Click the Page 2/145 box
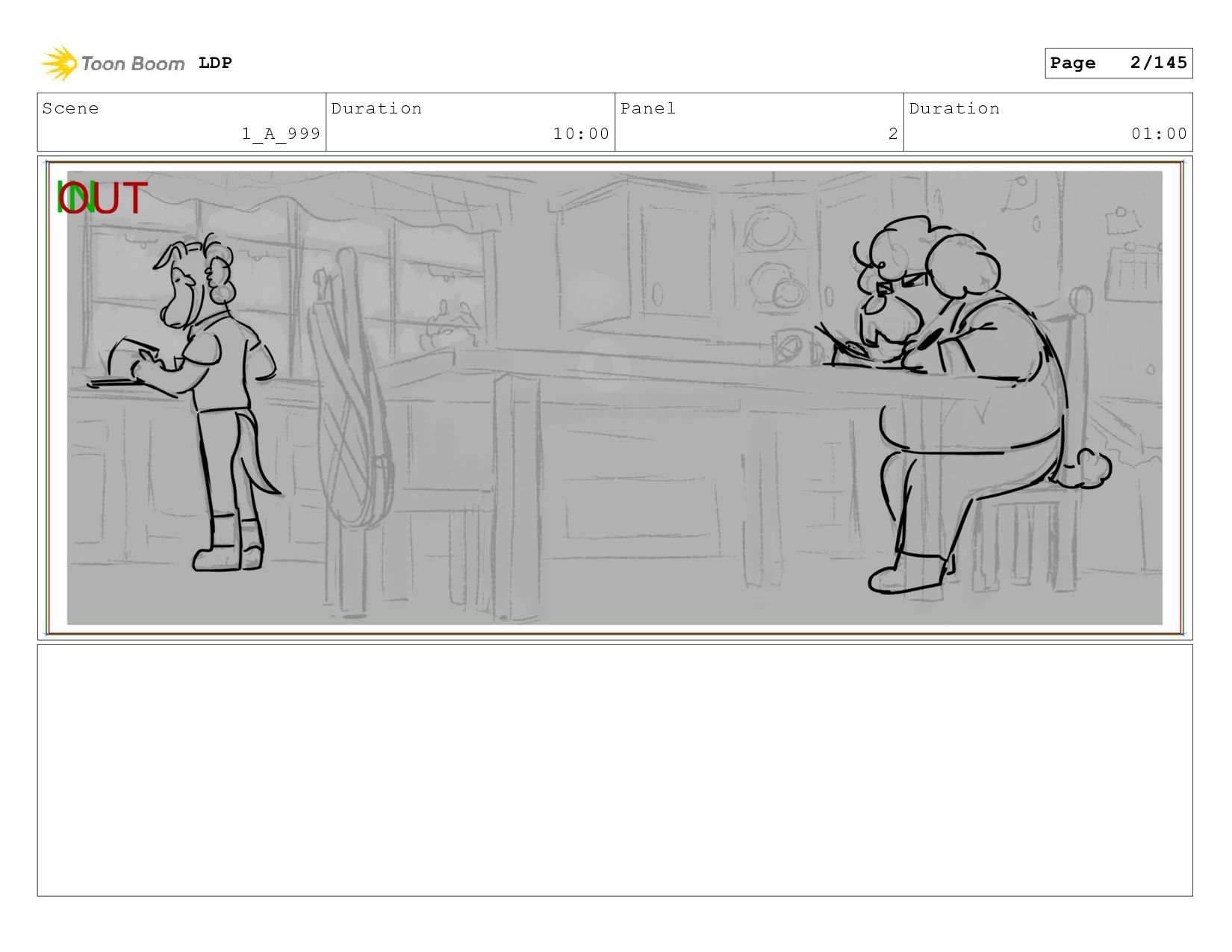This screenshot has width=1232, height=952. click(1119, 63)
